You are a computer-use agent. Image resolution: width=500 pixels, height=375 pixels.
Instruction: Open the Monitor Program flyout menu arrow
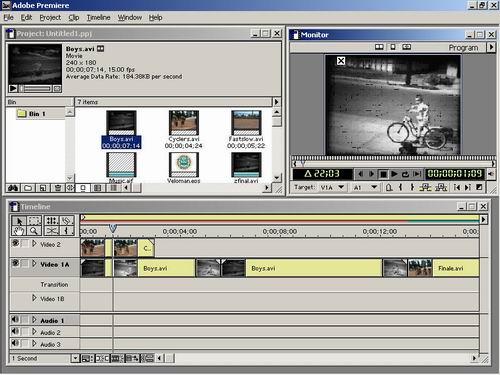point(491,47)
